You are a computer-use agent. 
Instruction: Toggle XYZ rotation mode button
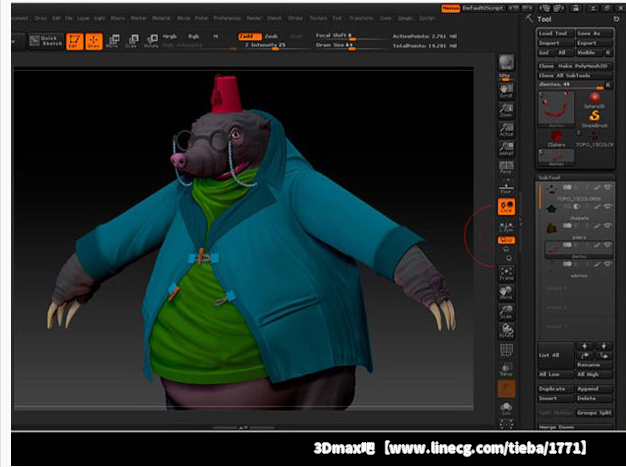coord(506,240)
